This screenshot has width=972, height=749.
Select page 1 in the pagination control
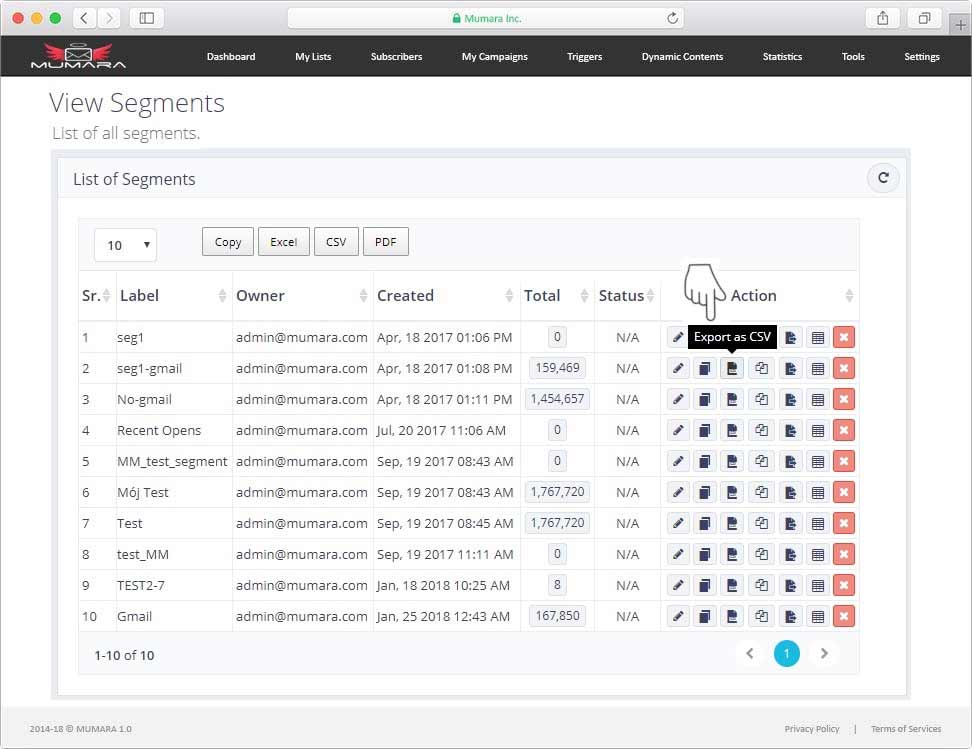click(x=787, y=653)
